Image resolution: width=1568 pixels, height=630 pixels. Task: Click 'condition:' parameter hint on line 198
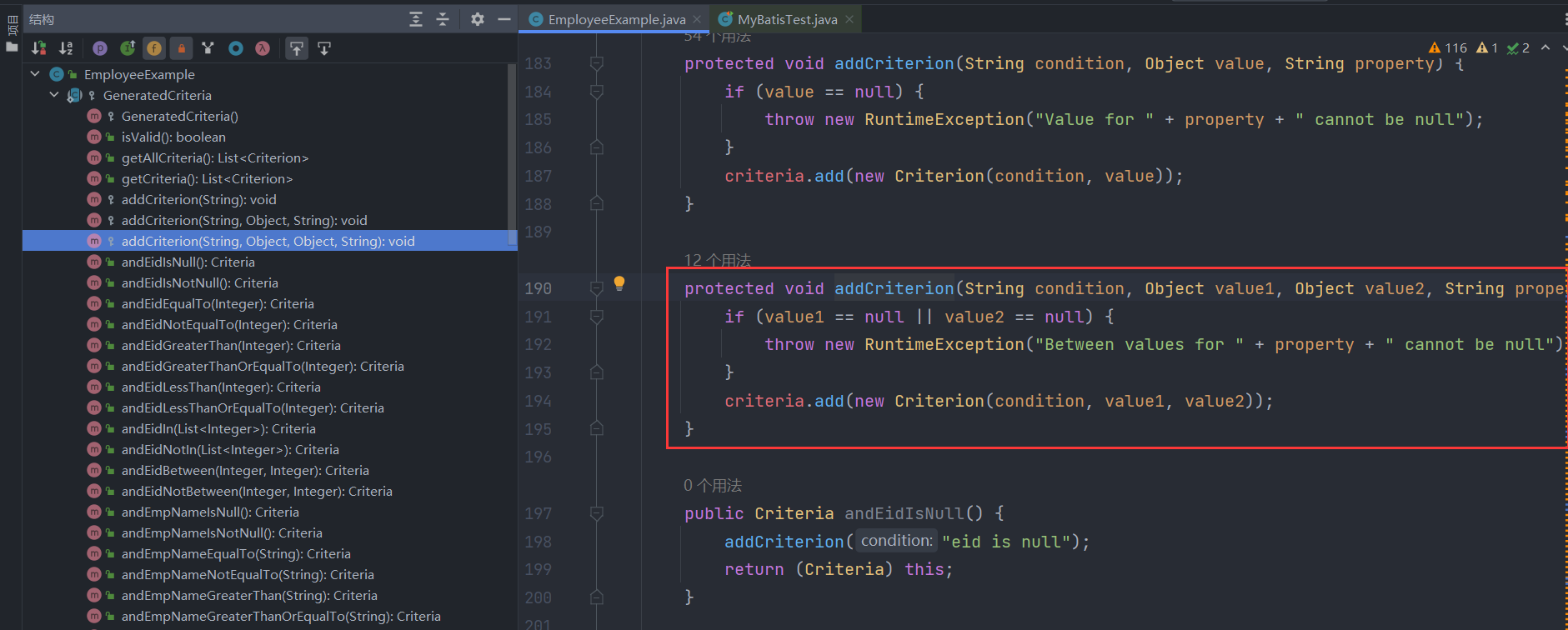tap(896, 541)
